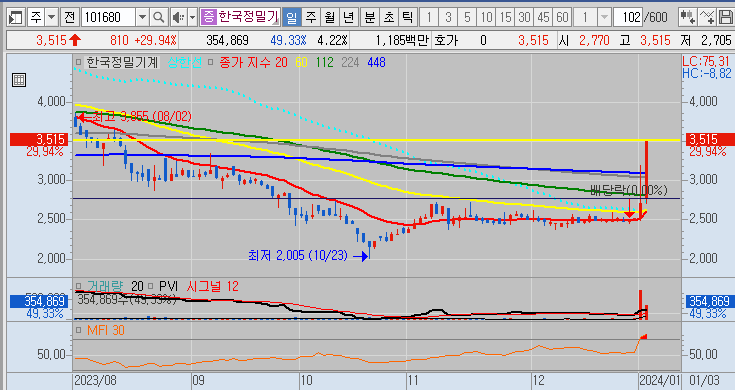Click the 한국정밀기 stock name field
The width and height of the screenshot is (735, 390).
point(248,17)
